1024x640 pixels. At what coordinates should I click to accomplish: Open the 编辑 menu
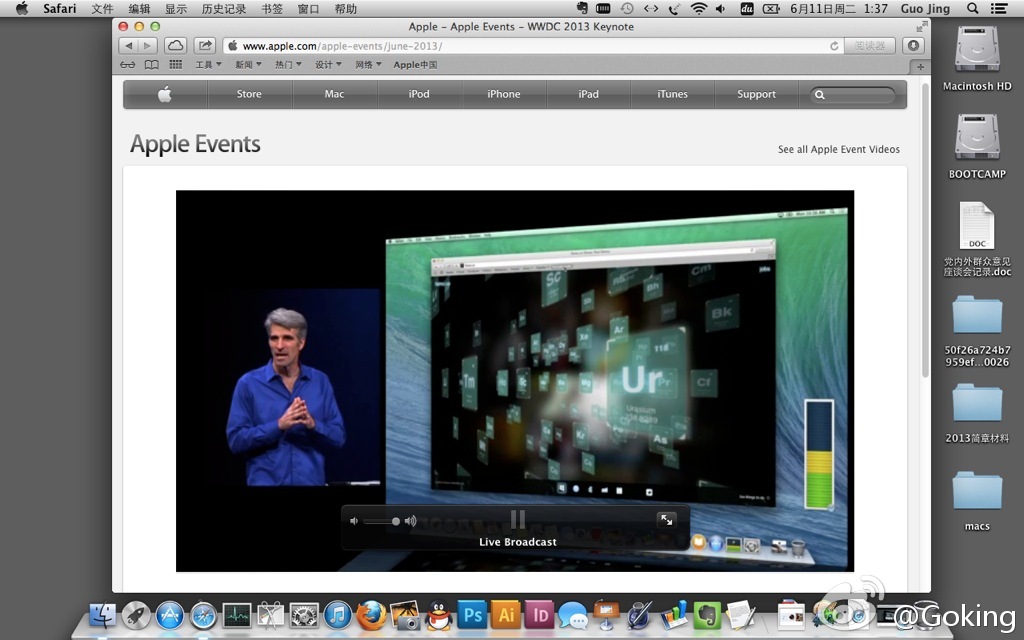tap(139, 8)
